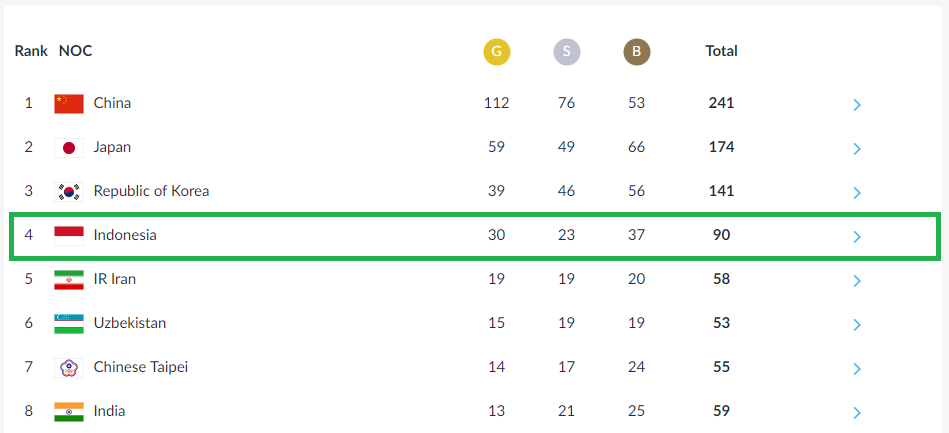Viewport: 949px width, 433px height.
Task: Click the silver medal S icon
Action: coord(566,52)
